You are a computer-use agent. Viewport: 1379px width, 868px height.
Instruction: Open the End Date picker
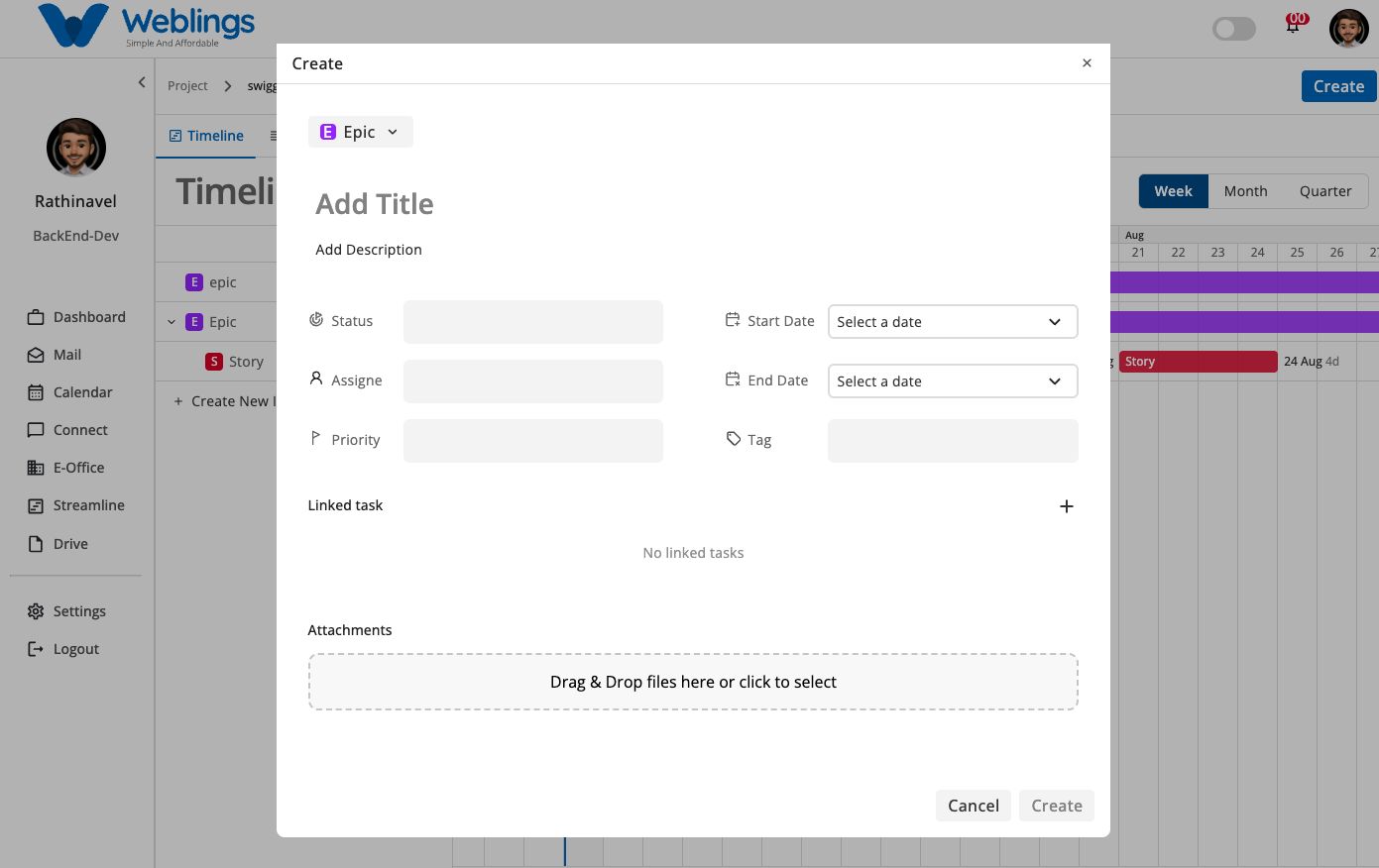(x=953, y=381)
